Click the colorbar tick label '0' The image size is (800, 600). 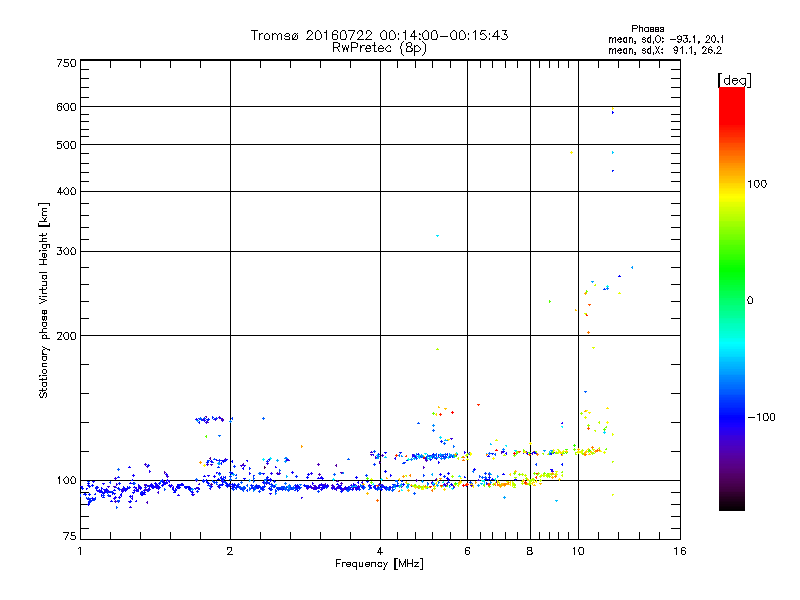coord(750,301)
